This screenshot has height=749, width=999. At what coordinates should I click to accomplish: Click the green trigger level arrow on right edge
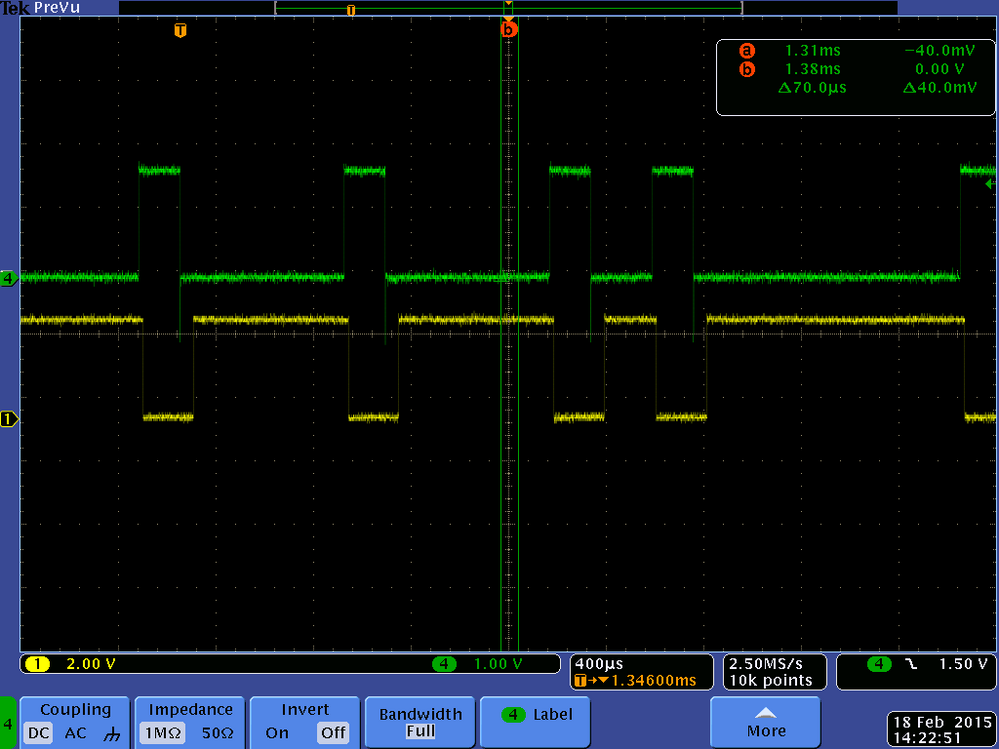point(987,184)
